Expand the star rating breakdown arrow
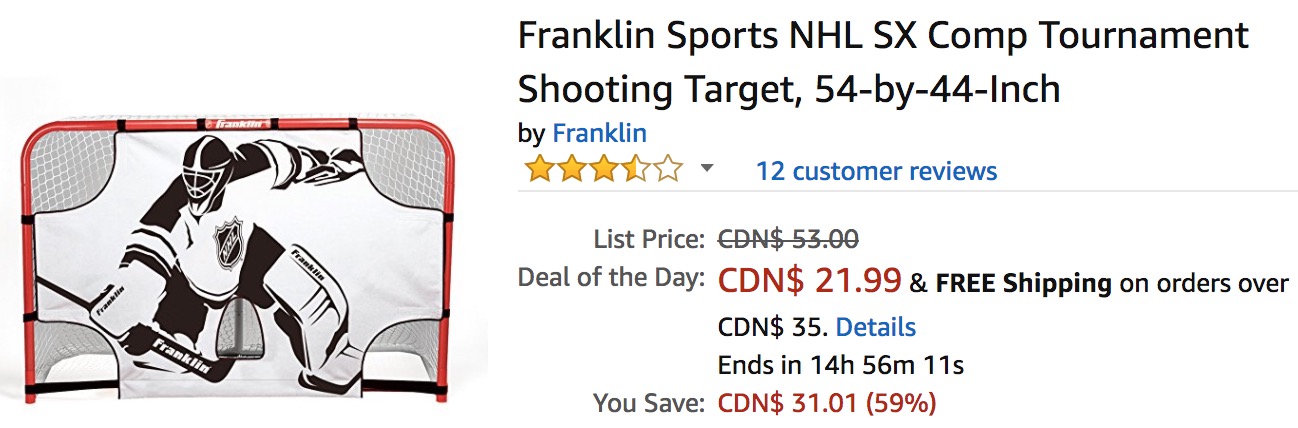Viewport: 1298px width, 428px height. pos(707,169)
